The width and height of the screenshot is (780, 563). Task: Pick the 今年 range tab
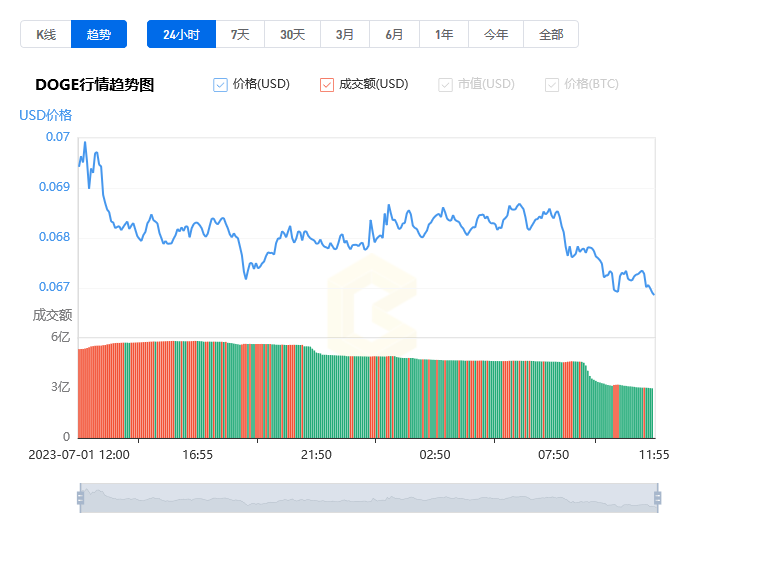(496, 34)
